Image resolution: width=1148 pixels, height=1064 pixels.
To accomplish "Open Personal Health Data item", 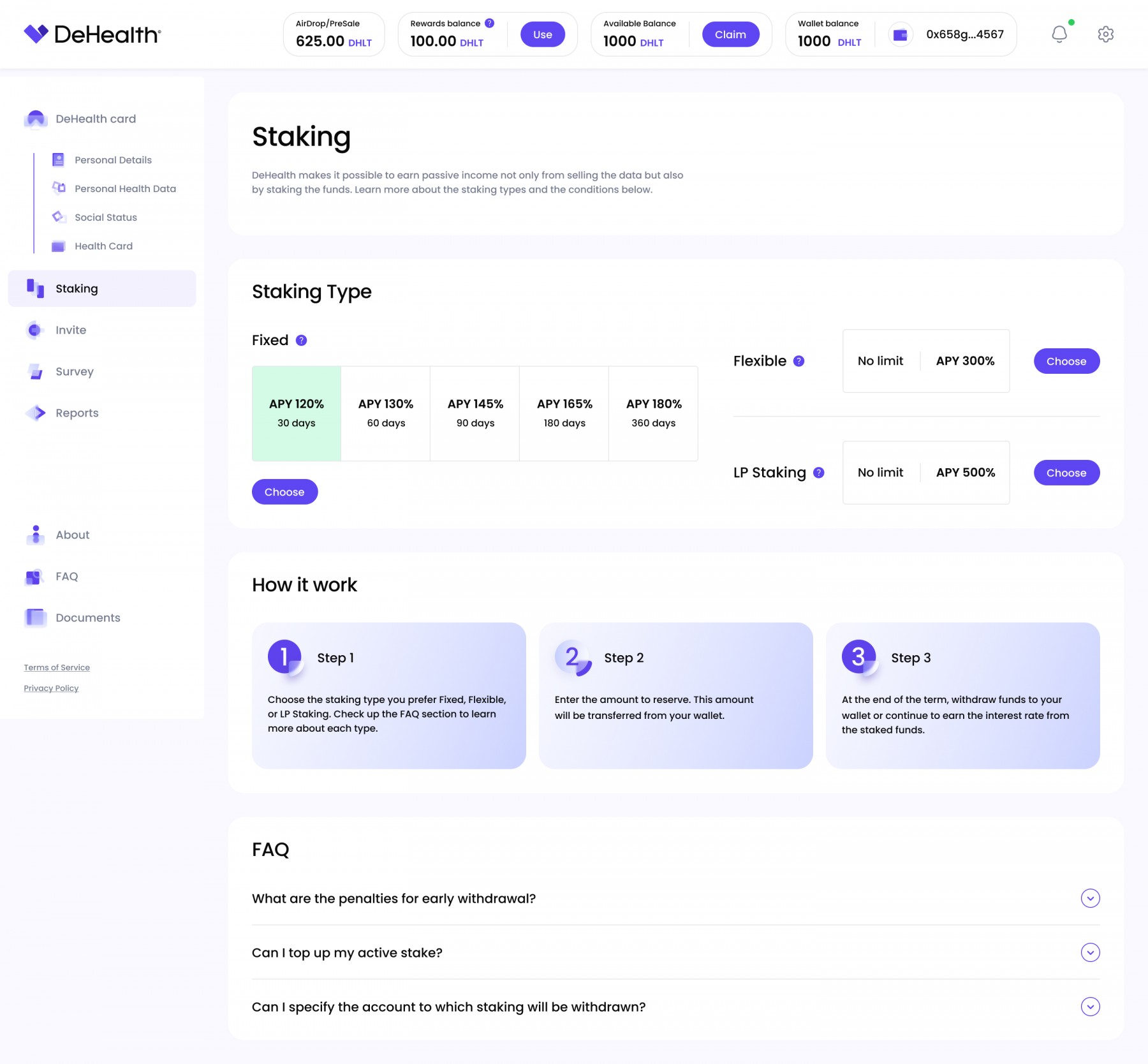I will click(125, 189).
